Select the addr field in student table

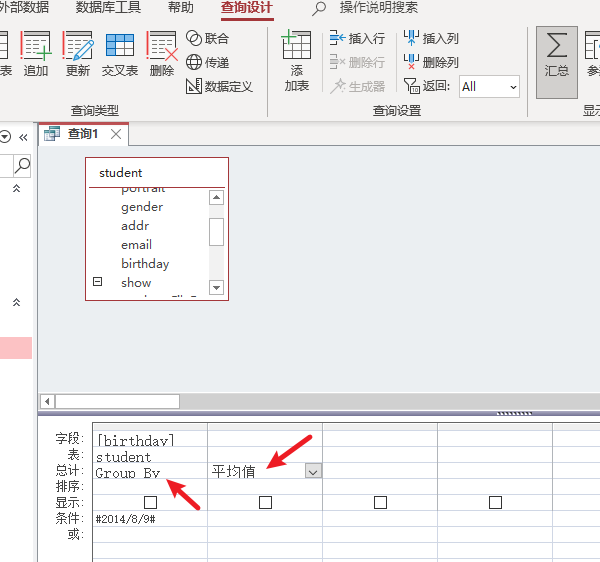(135, 226)
